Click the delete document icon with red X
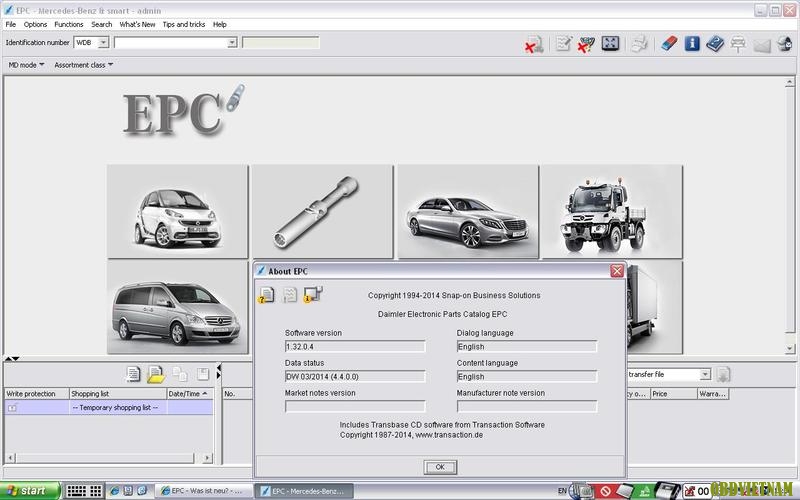 (534, 44)
